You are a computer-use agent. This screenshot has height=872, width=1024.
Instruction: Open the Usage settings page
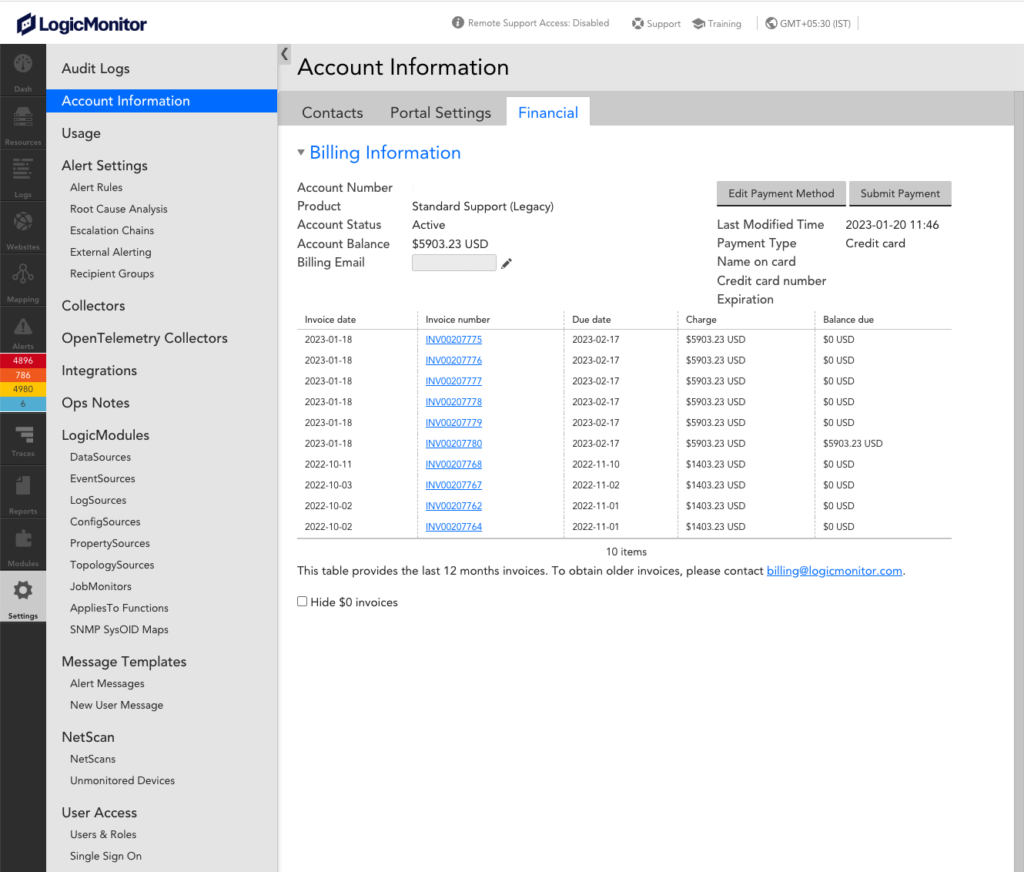81,133
